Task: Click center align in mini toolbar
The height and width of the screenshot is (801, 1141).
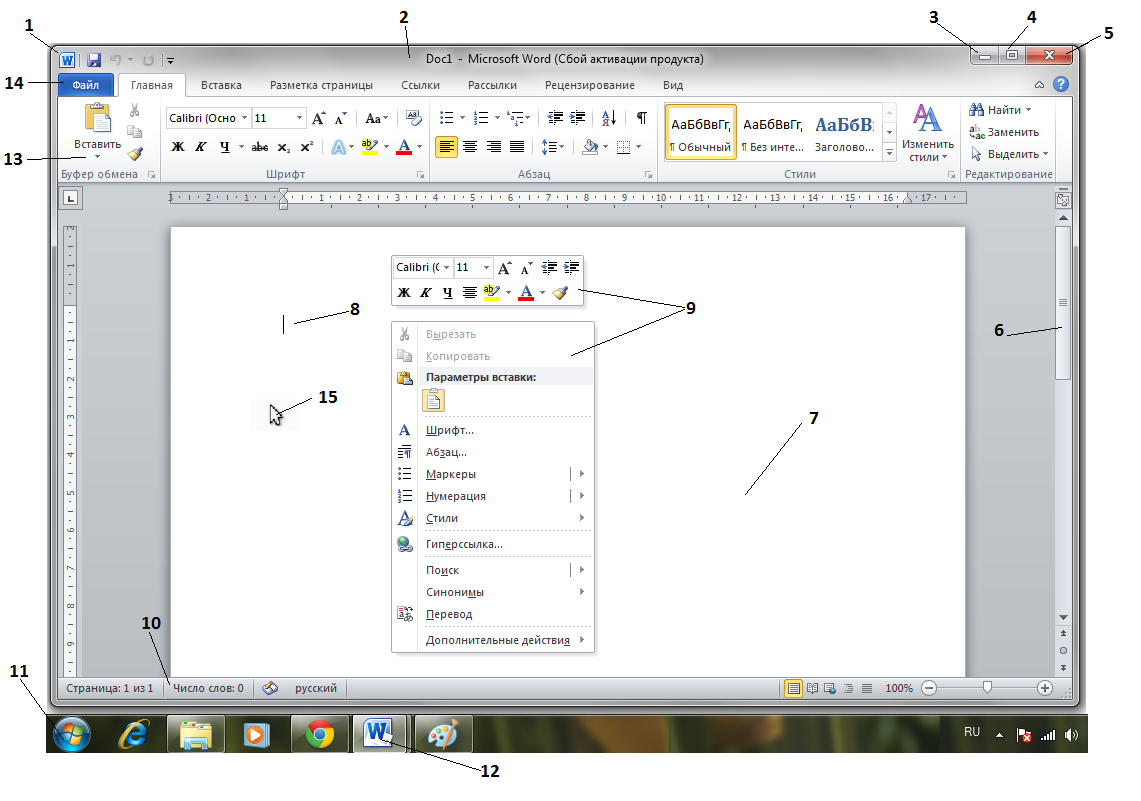Action: coord(470,292)
